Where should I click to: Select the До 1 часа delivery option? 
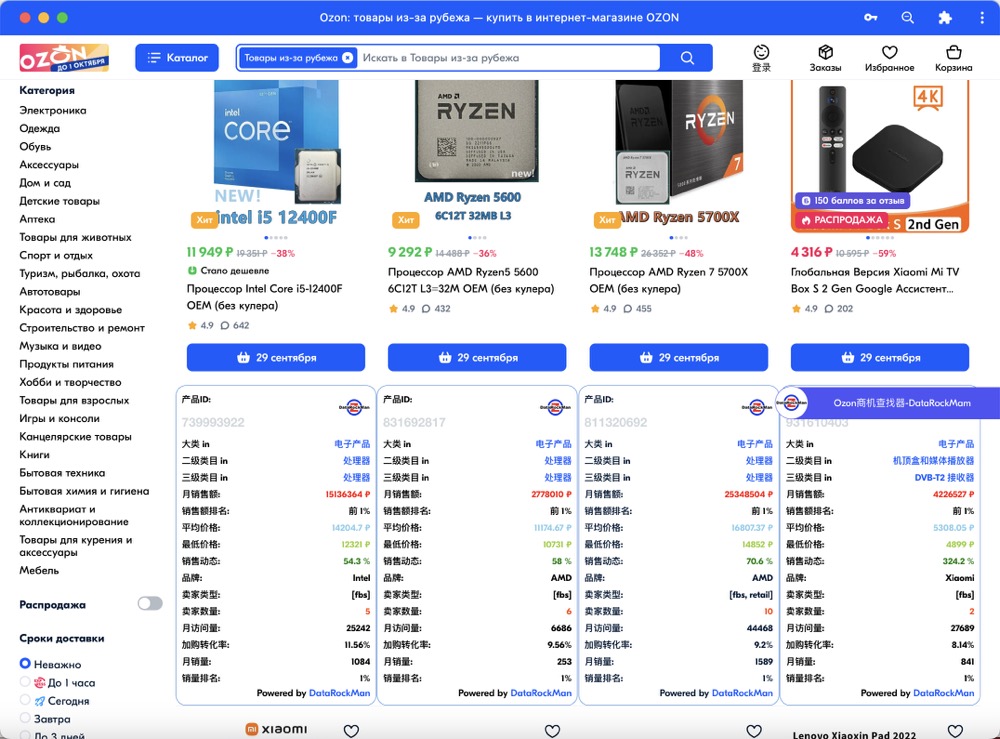pos(26,682)
